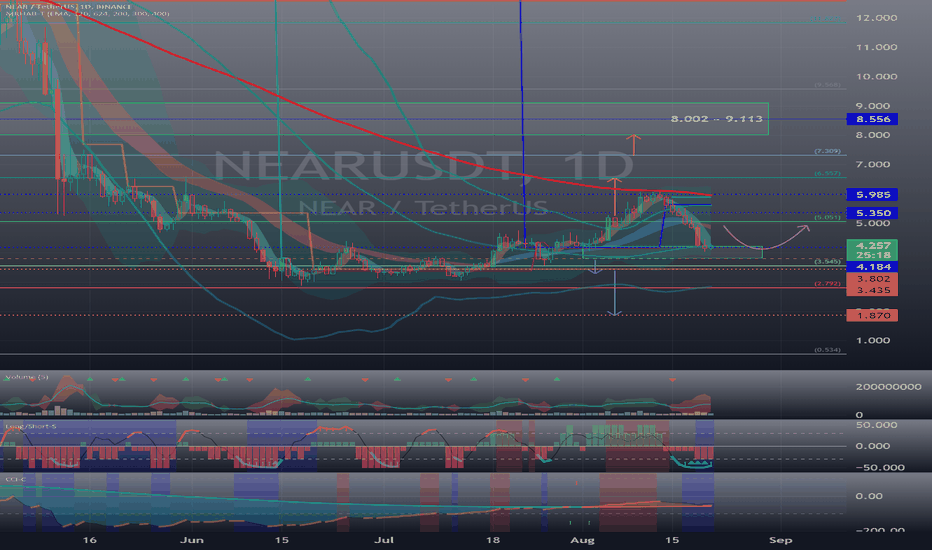
Task: Click the Sep date on time axis
Action: [x=780, y=540]
